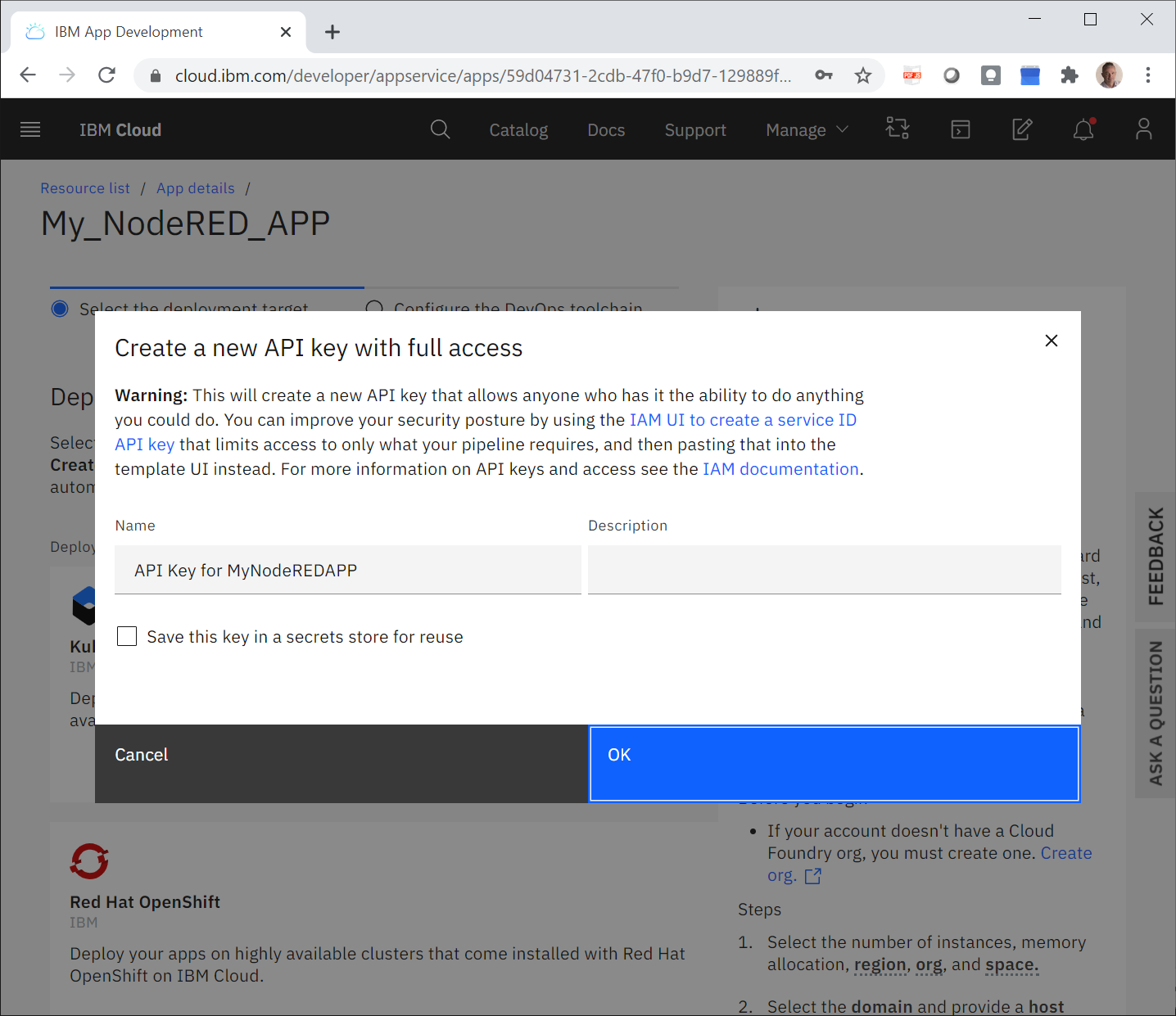This screenshot has height=1016, width=1176.
Task: Select the deployment target step radio
Action: tap(60, 309)
